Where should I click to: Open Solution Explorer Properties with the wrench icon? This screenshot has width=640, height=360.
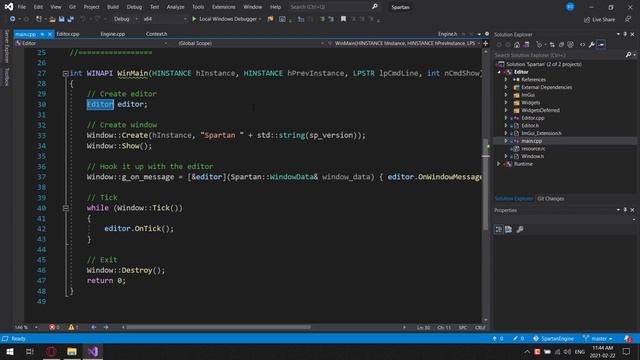tap(591, 44)
